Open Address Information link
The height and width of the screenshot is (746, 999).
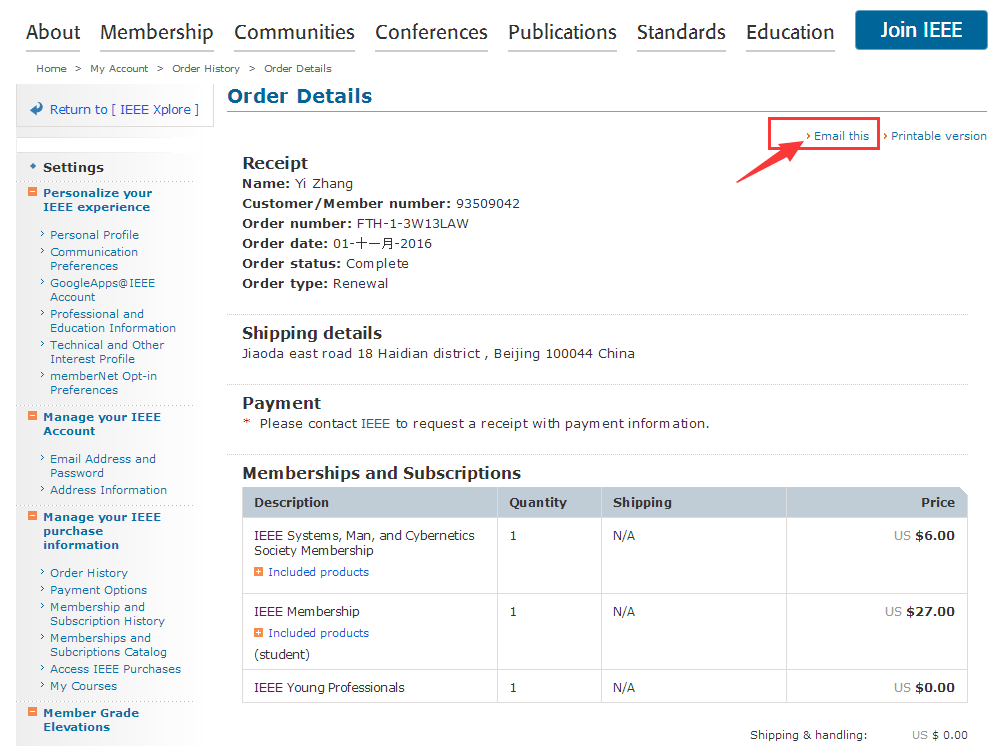click(108, 490)
